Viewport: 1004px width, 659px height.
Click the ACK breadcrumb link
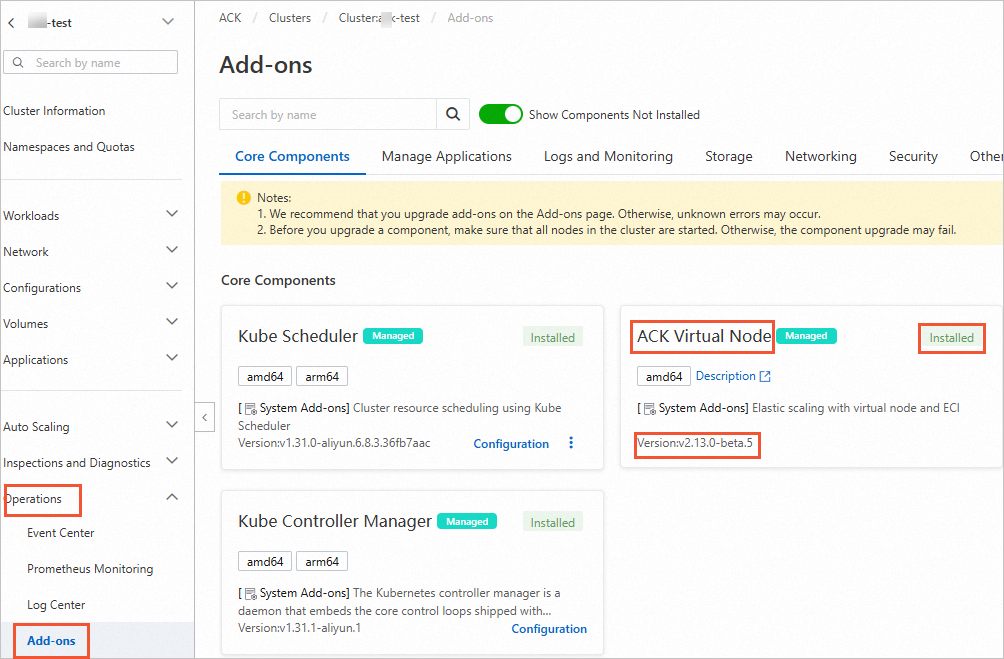(230, 18)
